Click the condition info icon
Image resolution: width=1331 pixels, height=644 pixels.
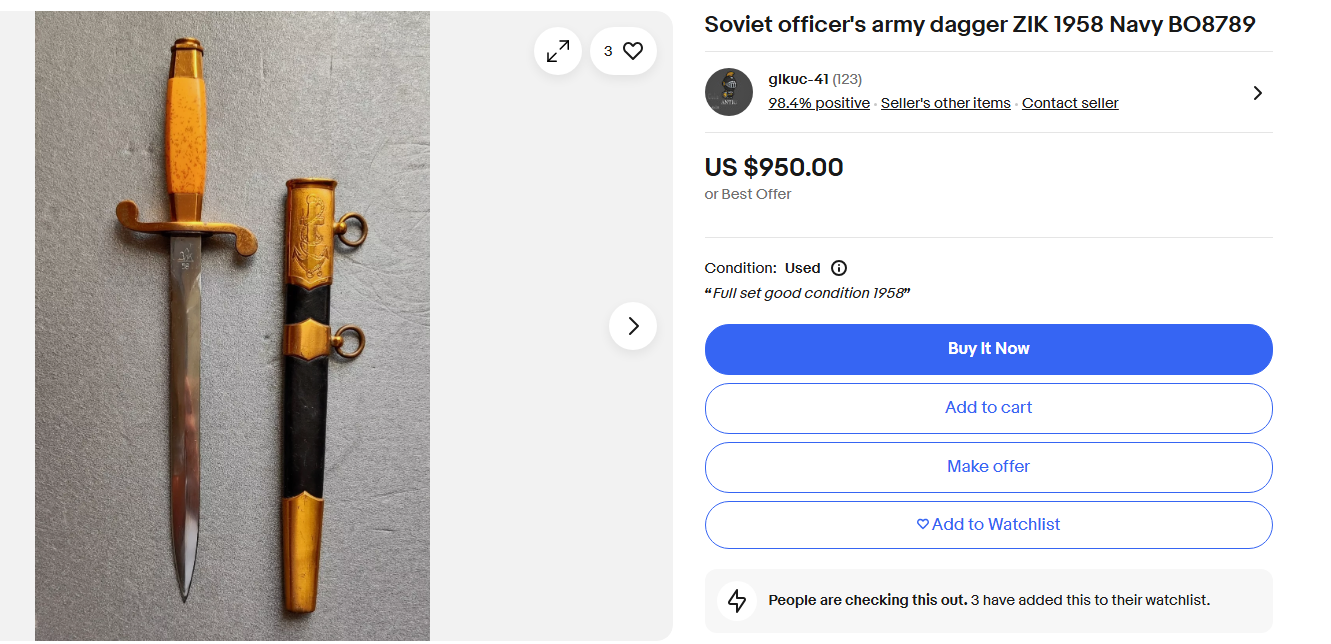(839, 268)
